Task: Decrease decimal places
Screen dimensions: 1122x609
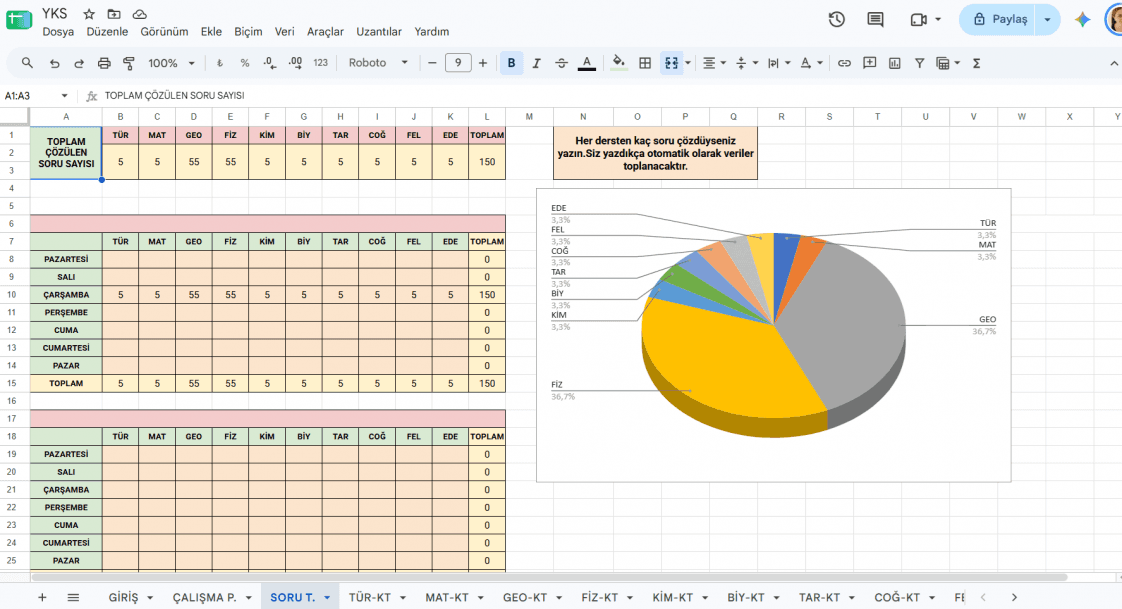Action: (270, 63)
